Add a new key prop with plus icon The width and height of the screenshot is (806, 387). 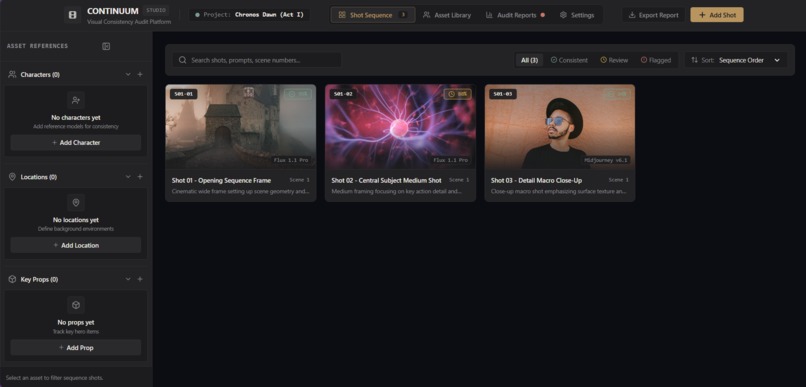140,279
